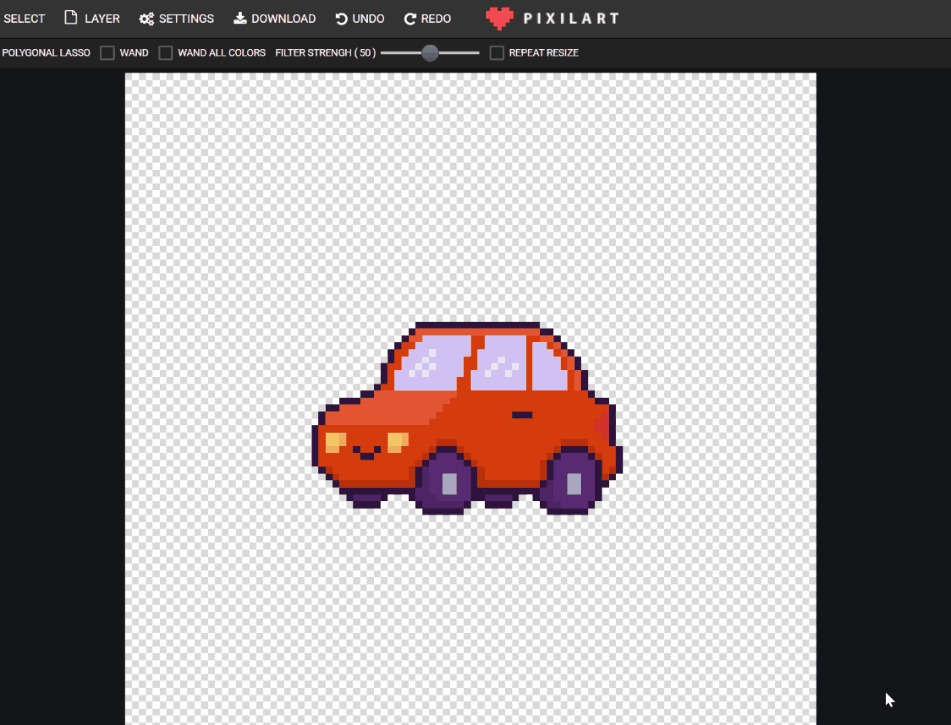
Task: Click the Repeat Resize label
Action: 543,53
